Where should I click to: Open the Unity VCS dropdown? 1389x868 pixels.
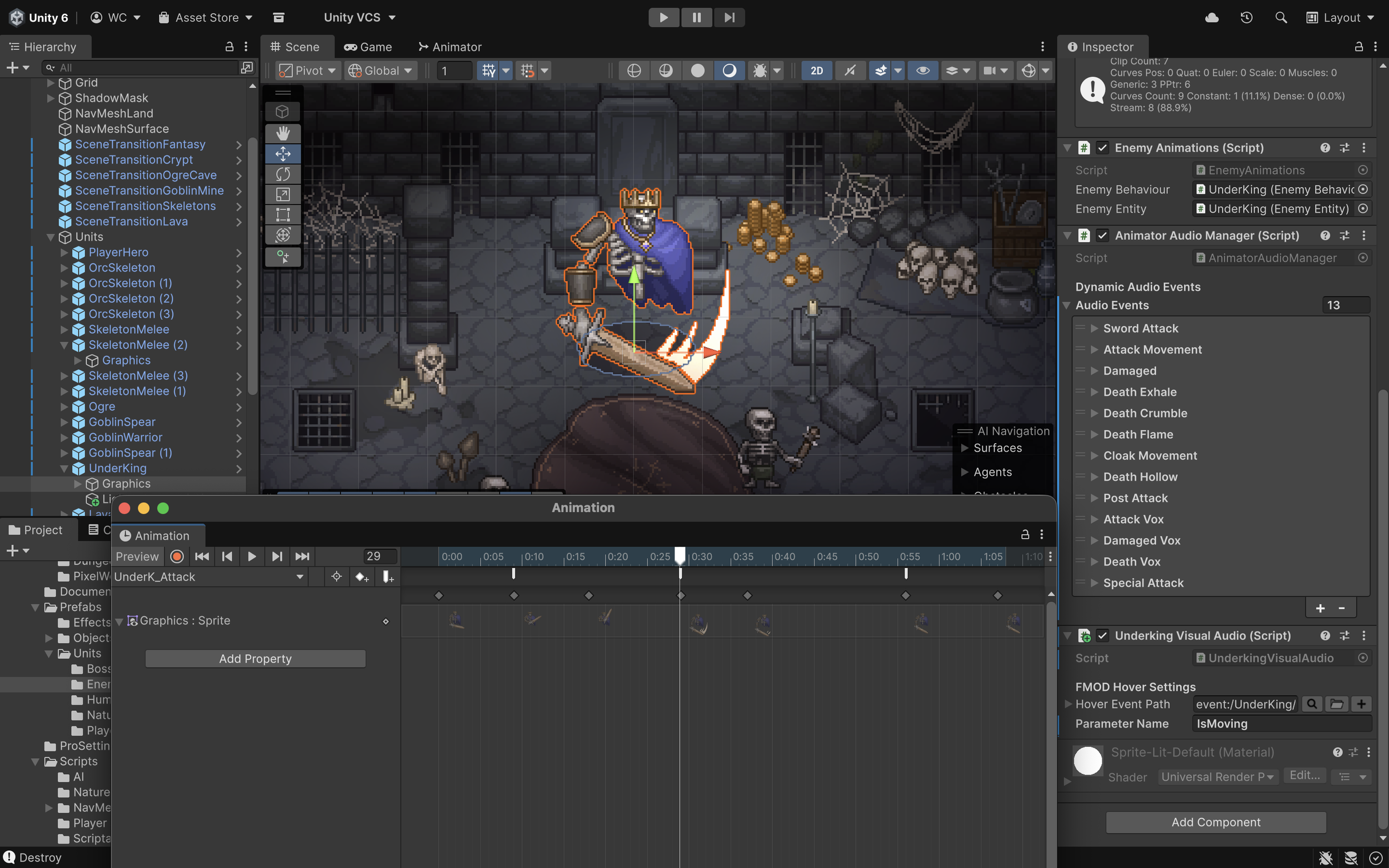click(359, 18)
